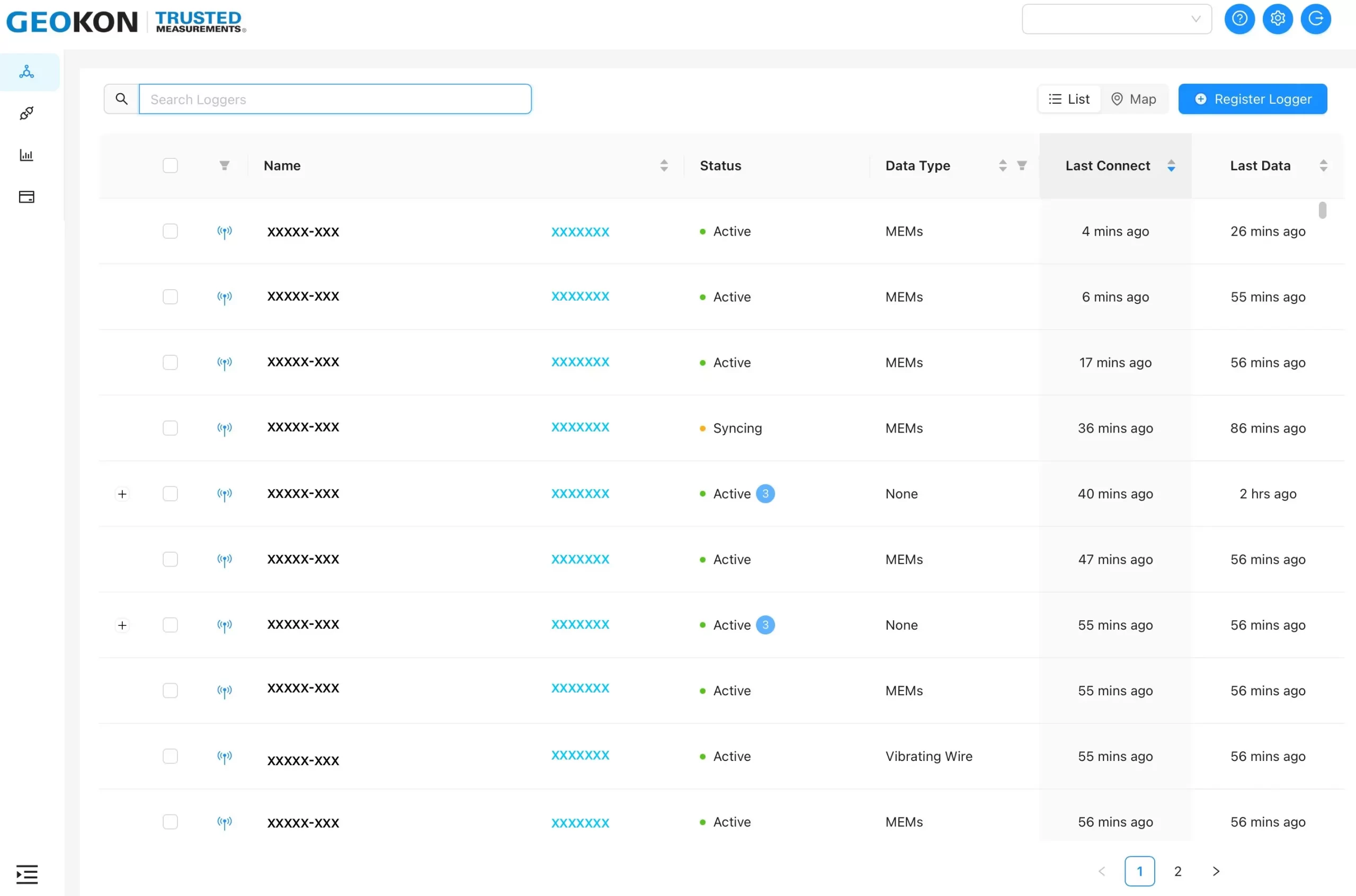Toggle the select-all header checkbox
Image resolution: width=1356 pixels, height=896 pixels.
pyautogui.click(x=170, y=166)
